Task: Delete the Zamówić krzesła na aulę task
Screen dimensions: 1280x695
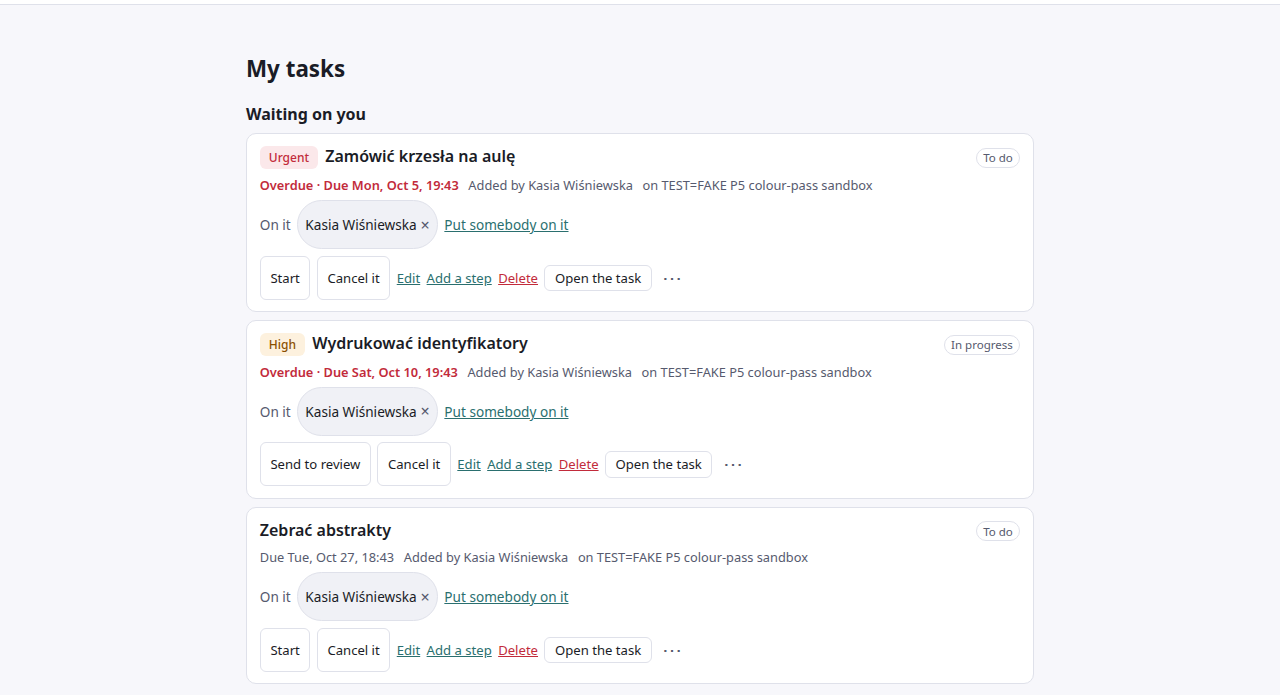Action: (x=518, y=279)
